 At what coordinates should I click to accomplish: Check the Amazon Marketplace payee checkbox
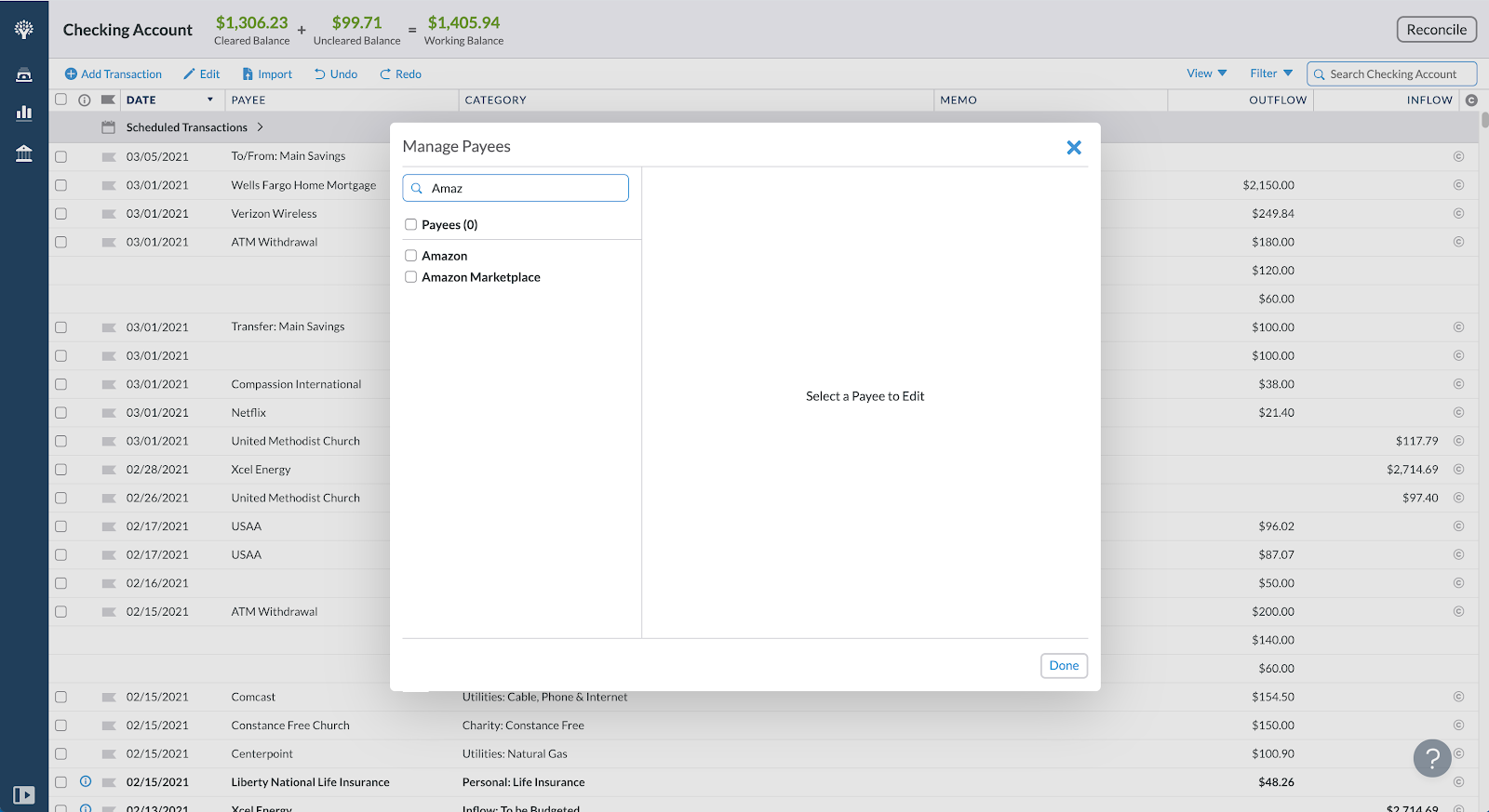[x=410, y=276]
